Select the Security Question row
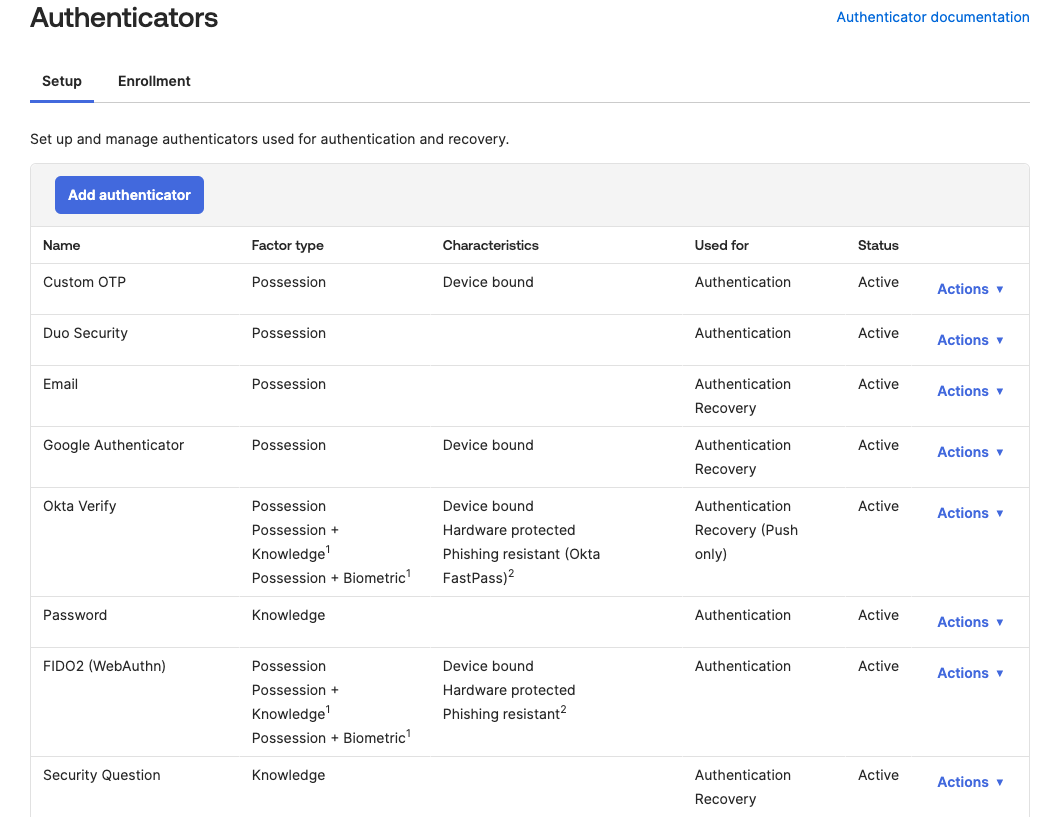This screenshot has height=817, width=1058. coord(102,775)
